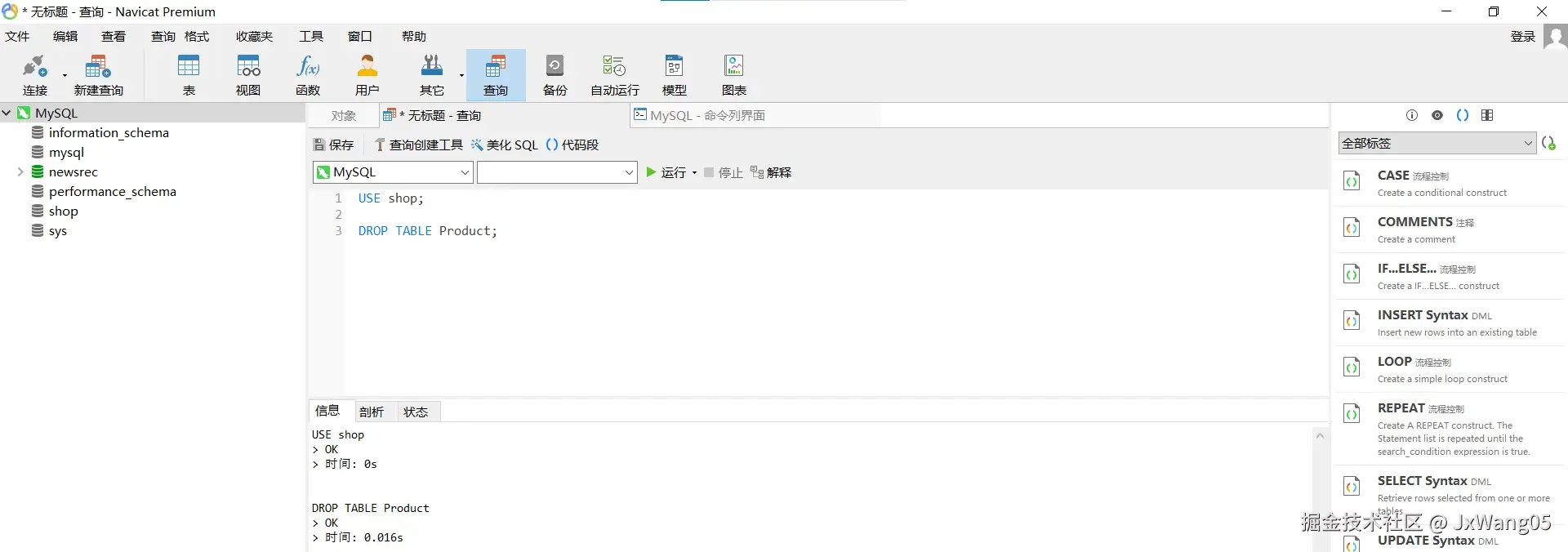Click the 登录 (Sign in) link

(1523, 37)
